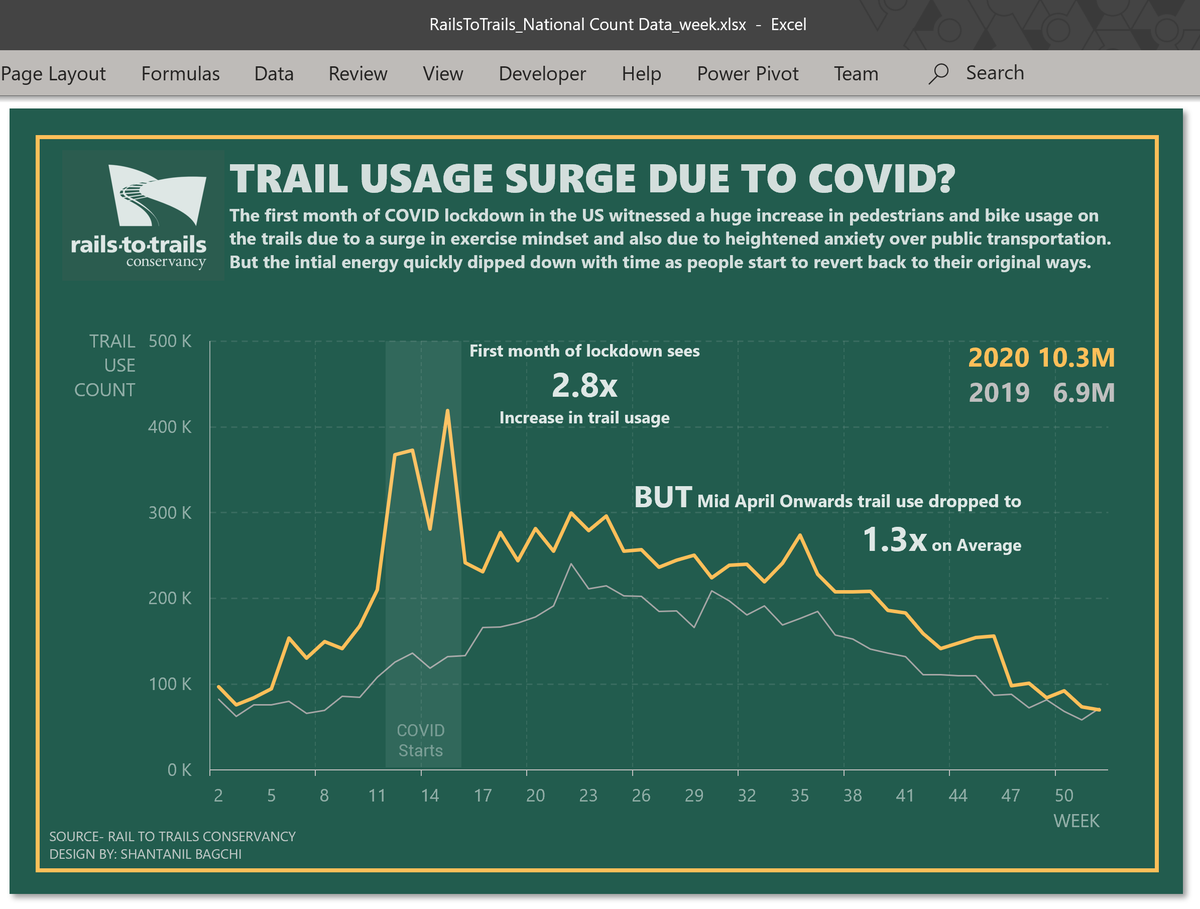Open the Developer tab
This screenshot has height=909, width=1200.
[x=542, y=73]
